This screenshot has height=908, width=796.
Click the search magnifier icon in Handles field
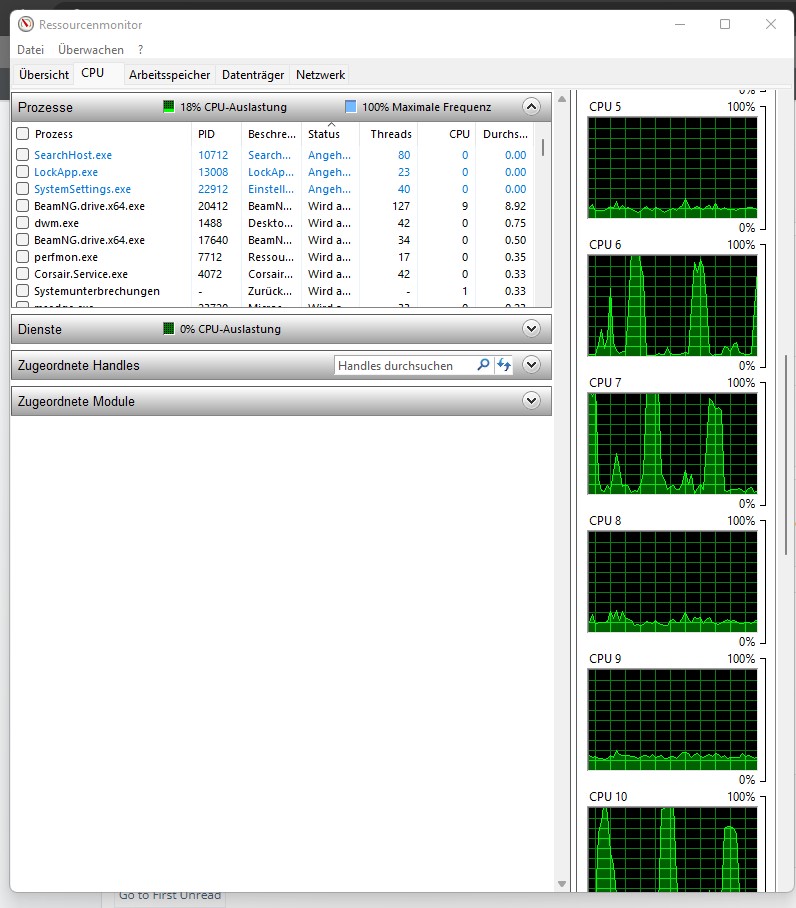[x=483, y=365]
